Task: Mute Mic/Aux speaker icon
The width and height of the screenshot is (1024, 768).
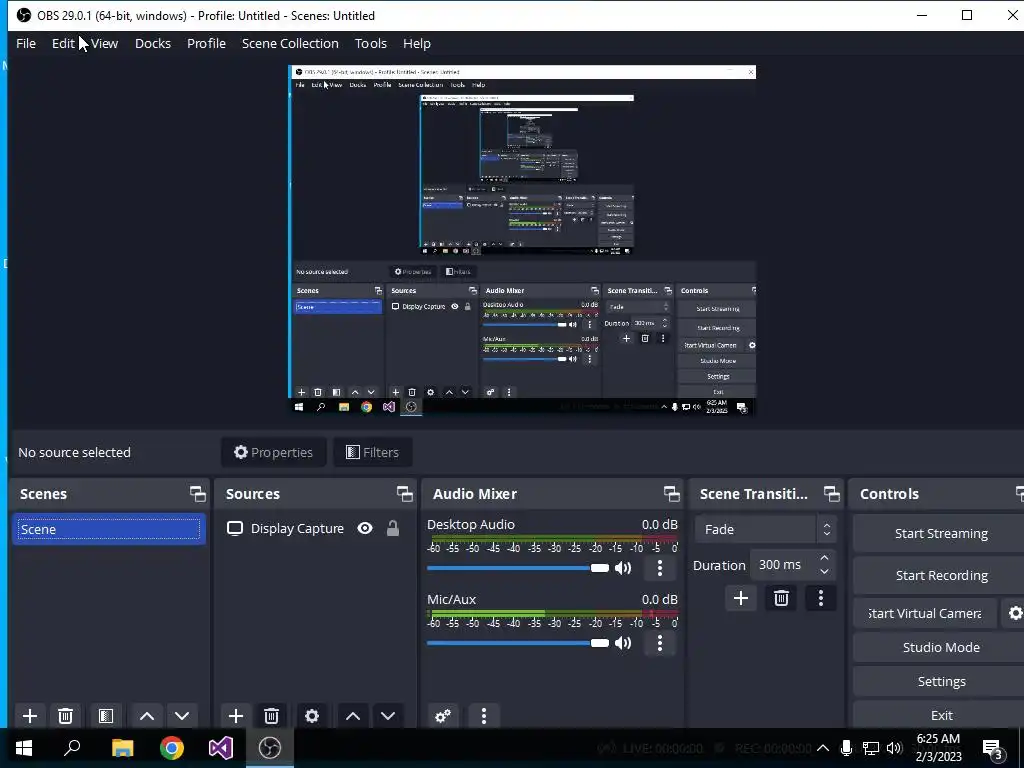Action: tap(623, 643)
